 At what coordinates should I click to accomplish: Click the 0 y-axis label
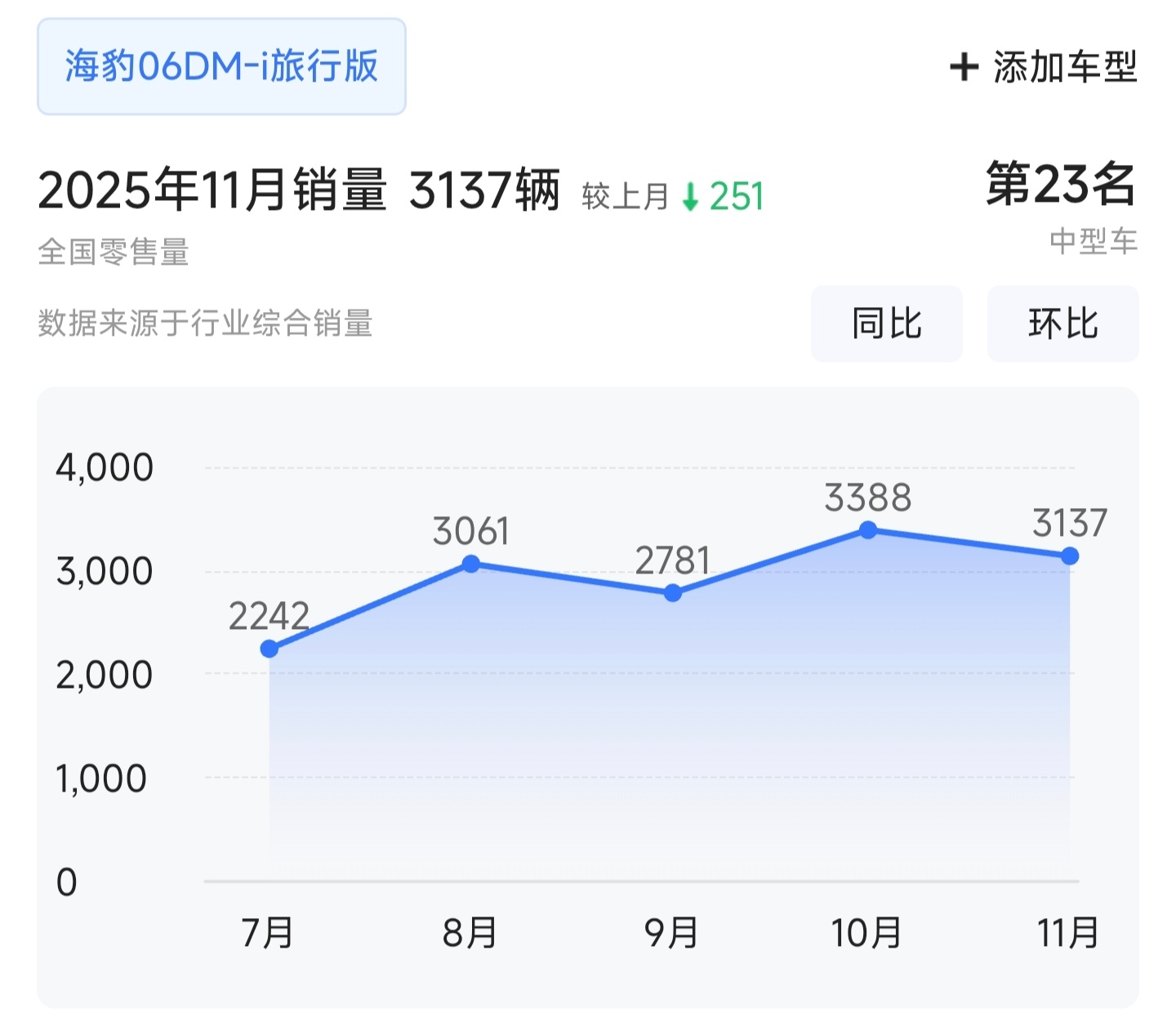67,882
